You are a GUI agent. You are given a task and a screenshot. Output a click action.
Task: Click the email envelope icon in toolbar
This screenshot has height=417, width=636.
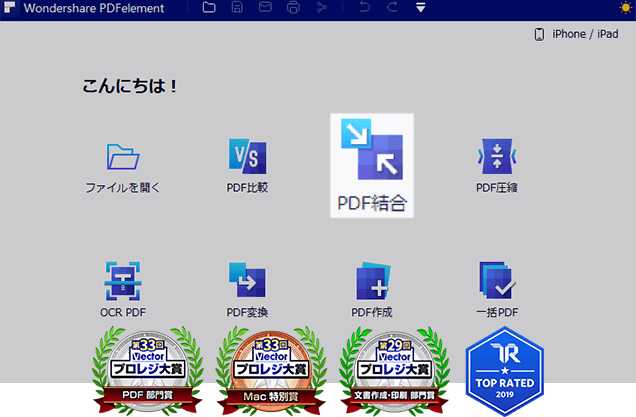(265, 7)
